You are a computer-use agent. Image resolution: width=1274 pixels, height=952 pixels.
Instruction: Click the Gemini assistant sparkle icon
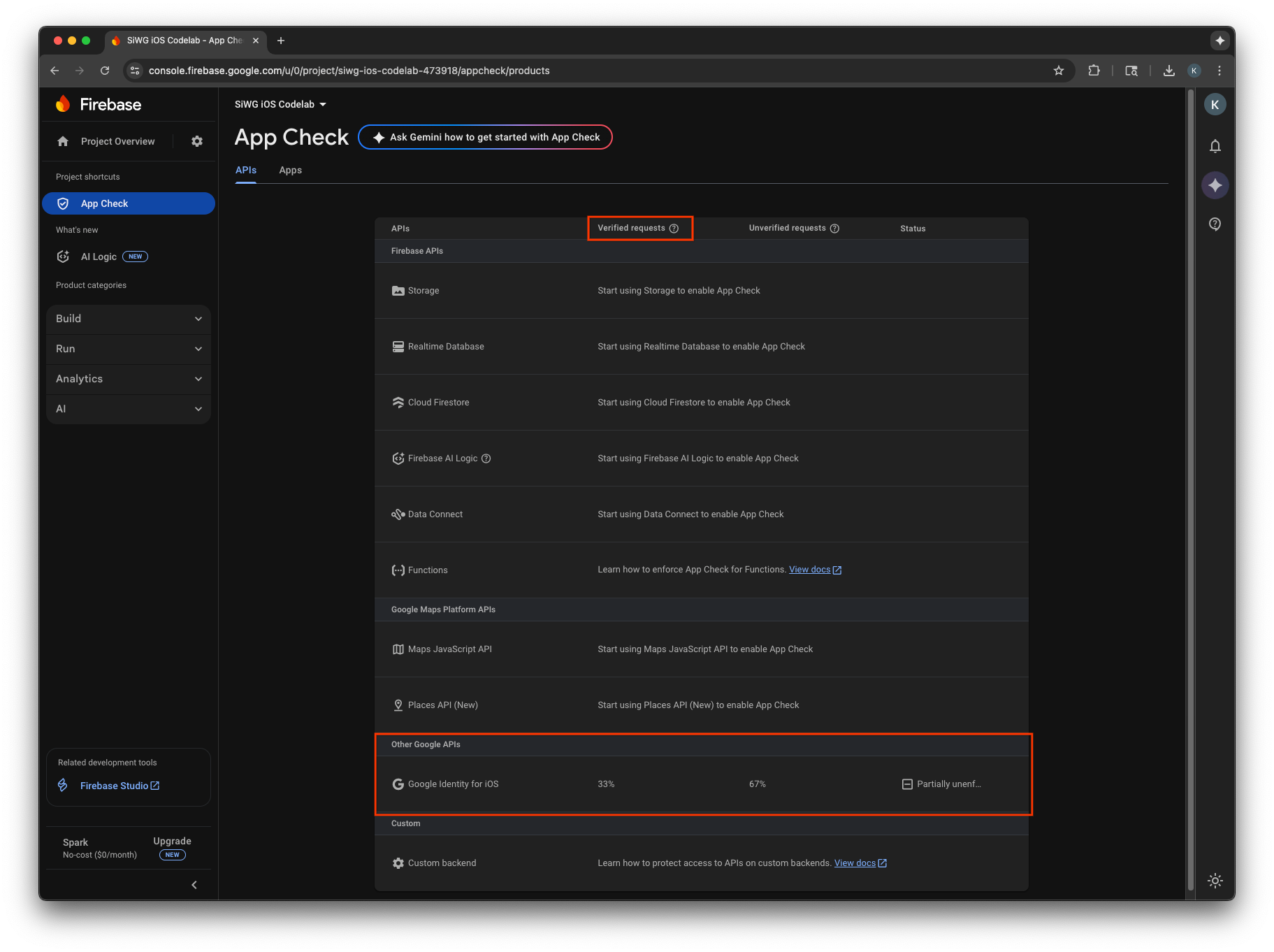[x=1215, y=185]
